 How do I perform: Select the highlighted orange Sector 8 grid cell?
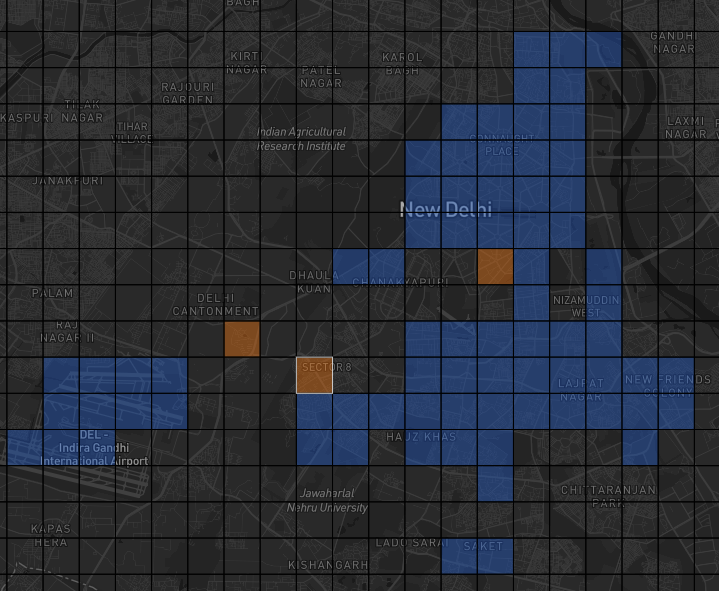315,375
